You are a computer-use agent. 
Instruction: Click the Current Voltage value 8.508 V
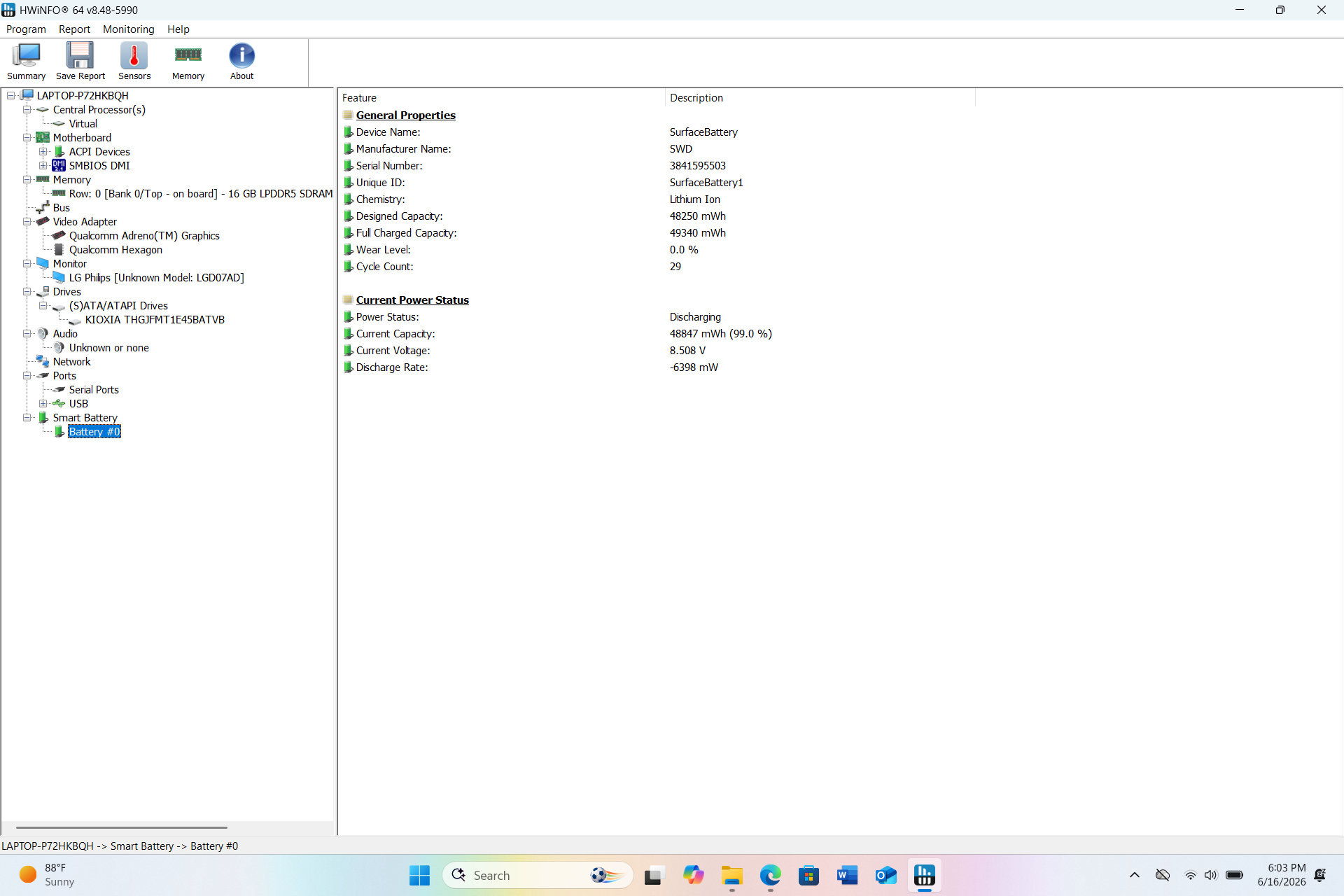pos(687,351)
